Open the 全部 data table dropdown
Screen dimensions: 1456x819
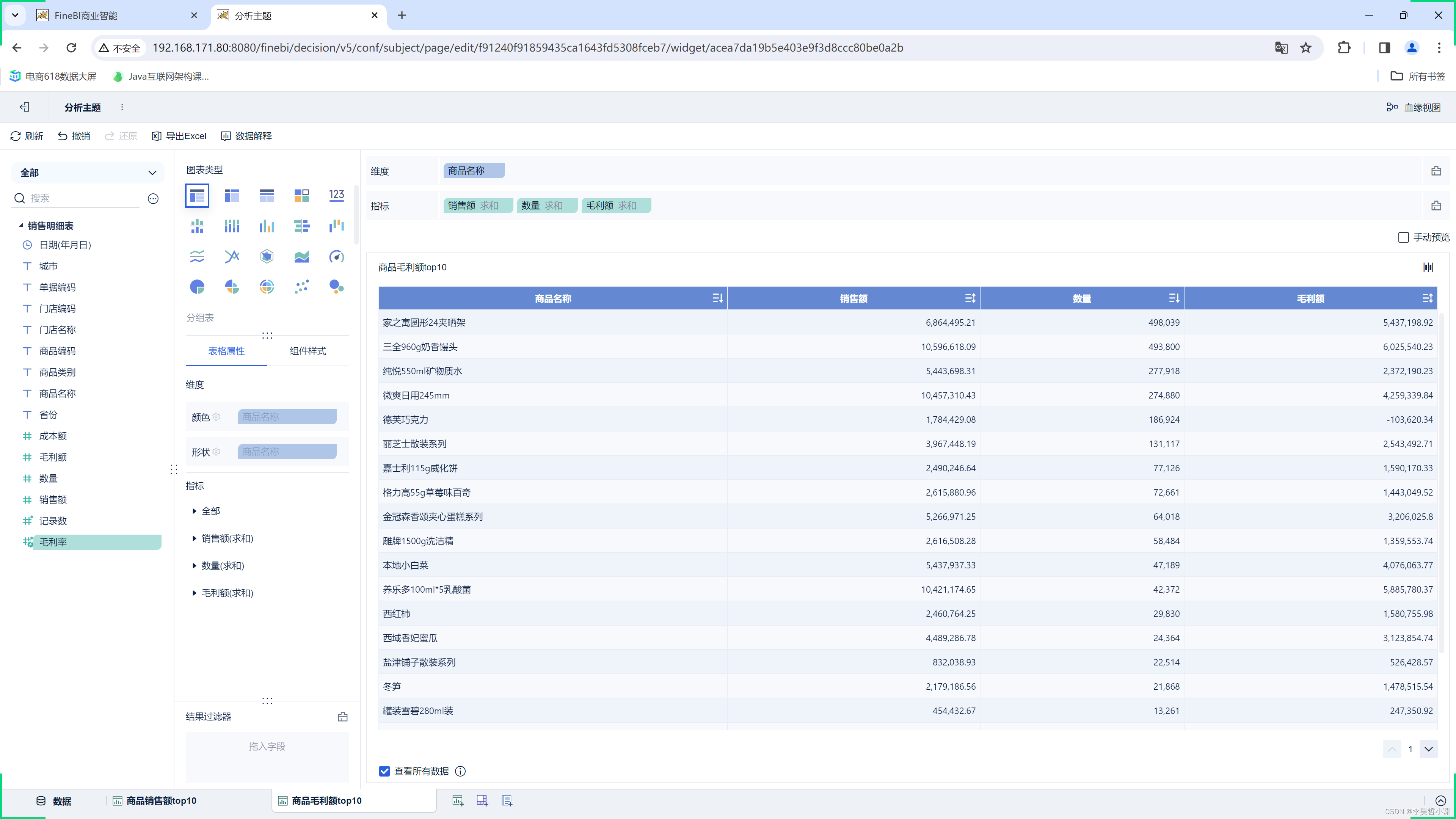[x=88, y=173]
